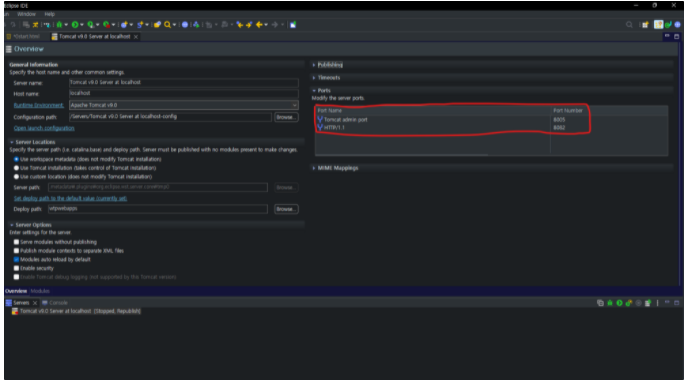Start the server with green play icon
Image resolution: width=684 pixels, height=380 pixels.
619,303
